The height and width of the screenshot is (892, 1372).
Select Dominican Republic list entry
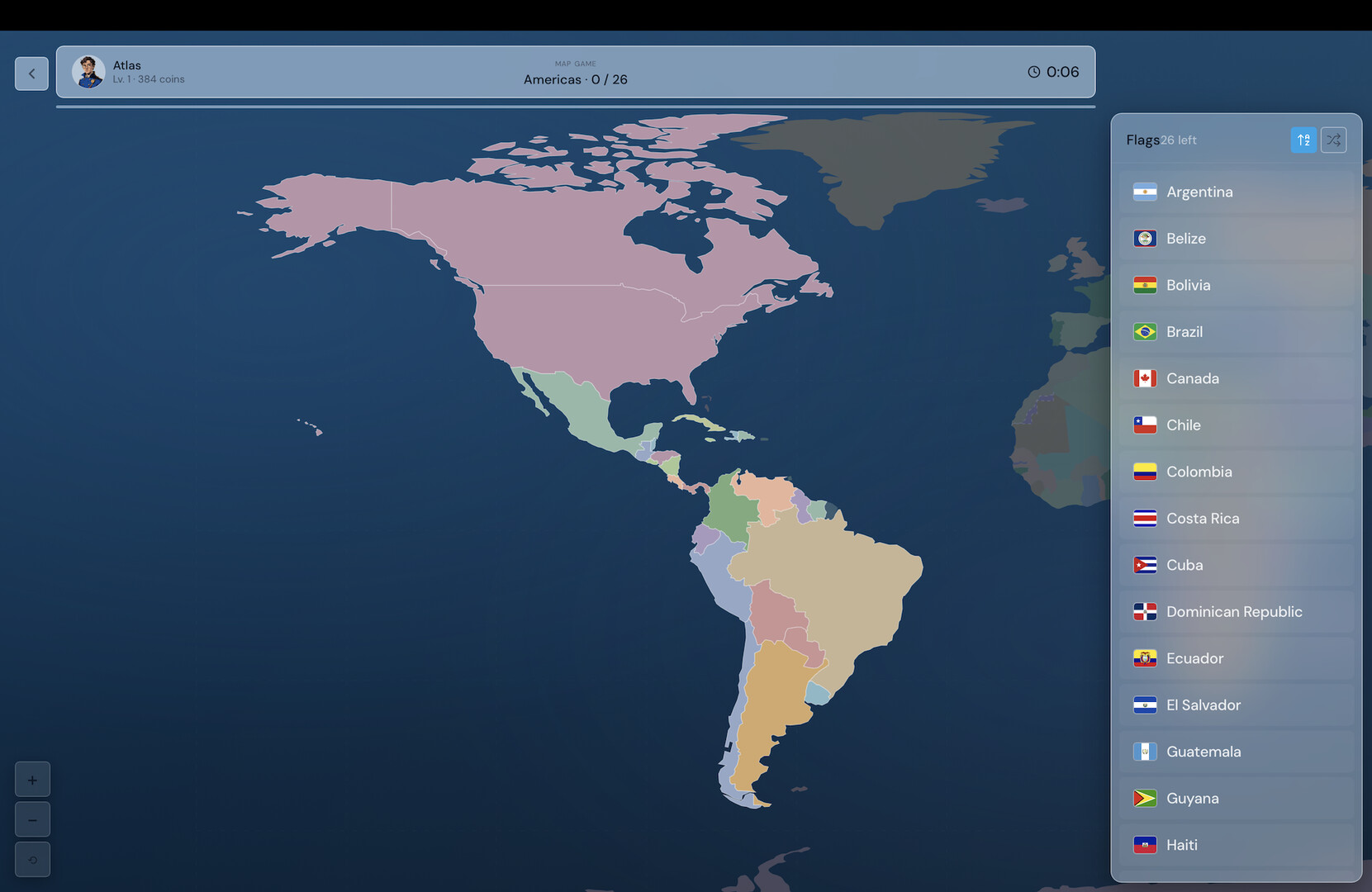[x=1236, y=612]
